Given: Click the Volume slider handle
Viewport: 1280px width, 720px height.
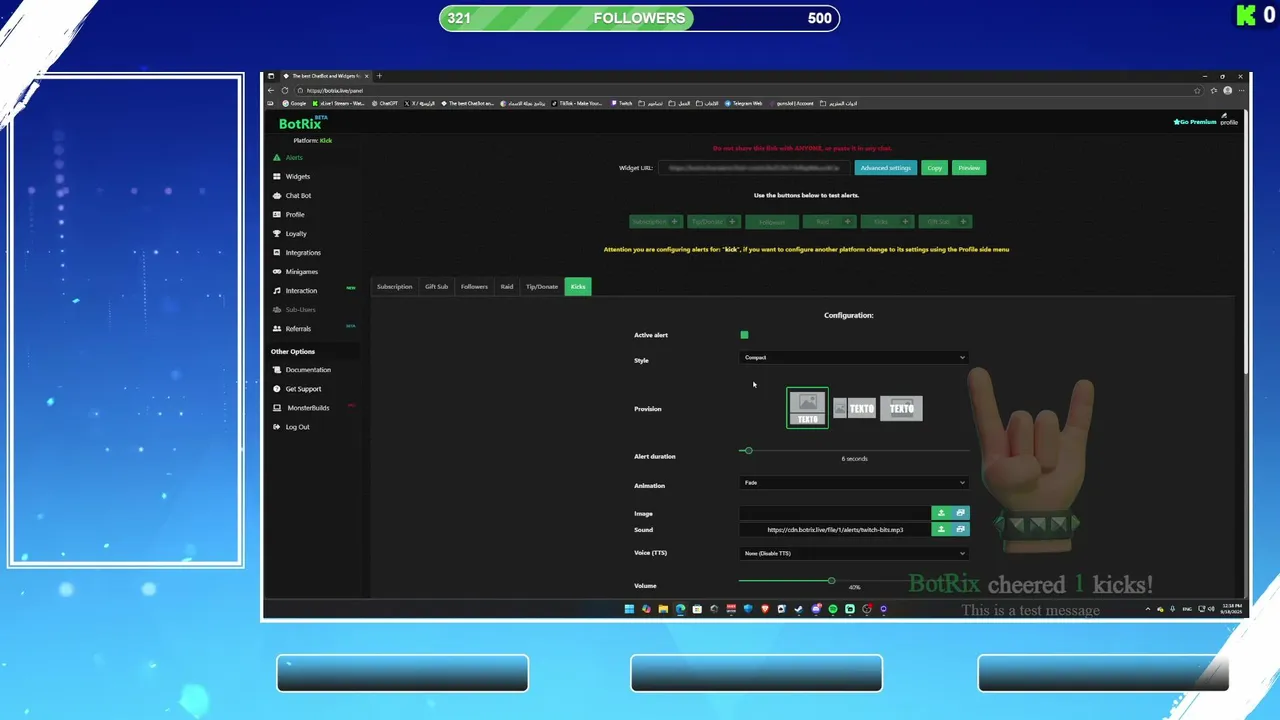Looking at the screenshot, I should pyautogui.click(x=831, y=580).
